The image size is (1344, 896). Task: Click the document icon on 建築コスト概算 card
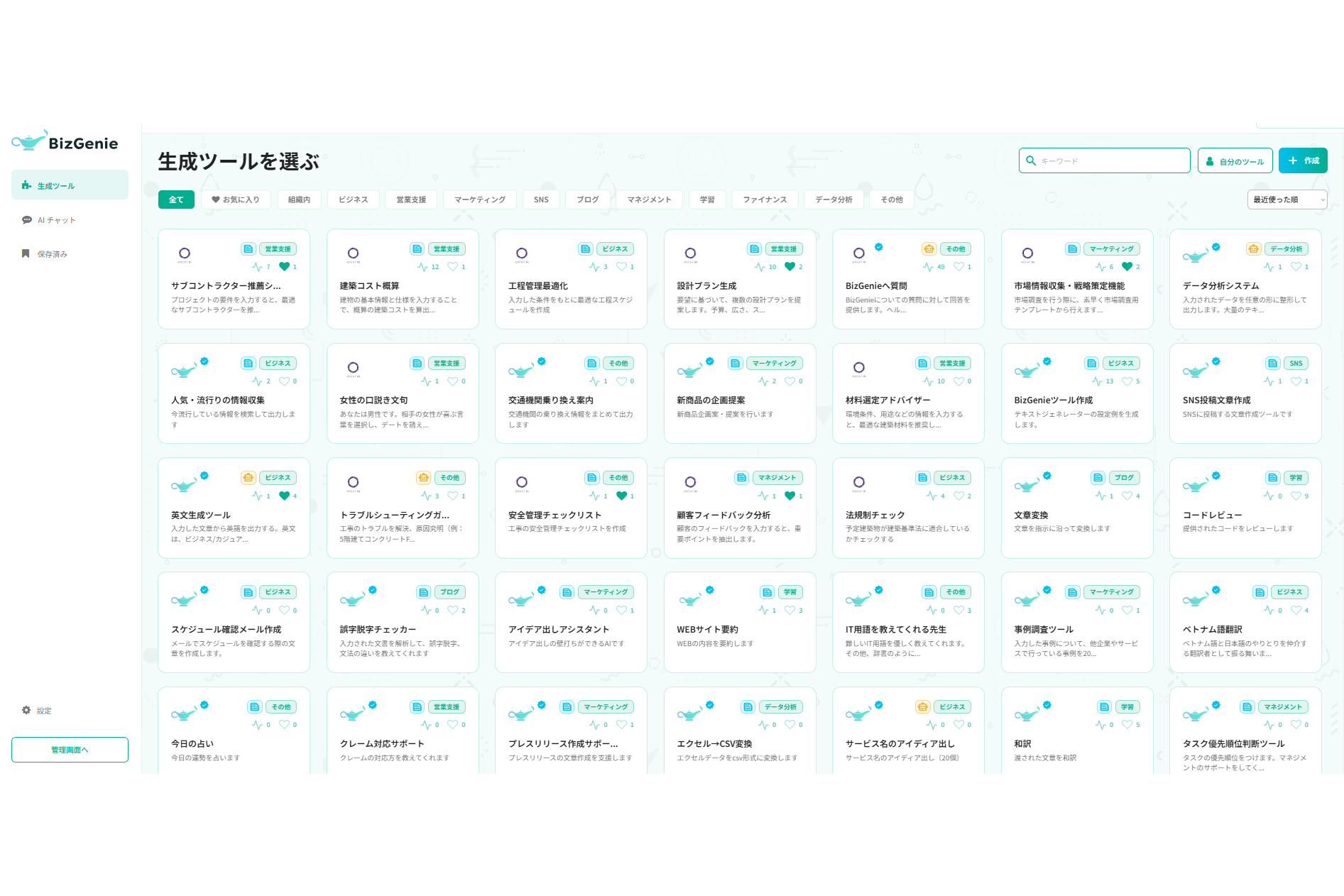415,248
